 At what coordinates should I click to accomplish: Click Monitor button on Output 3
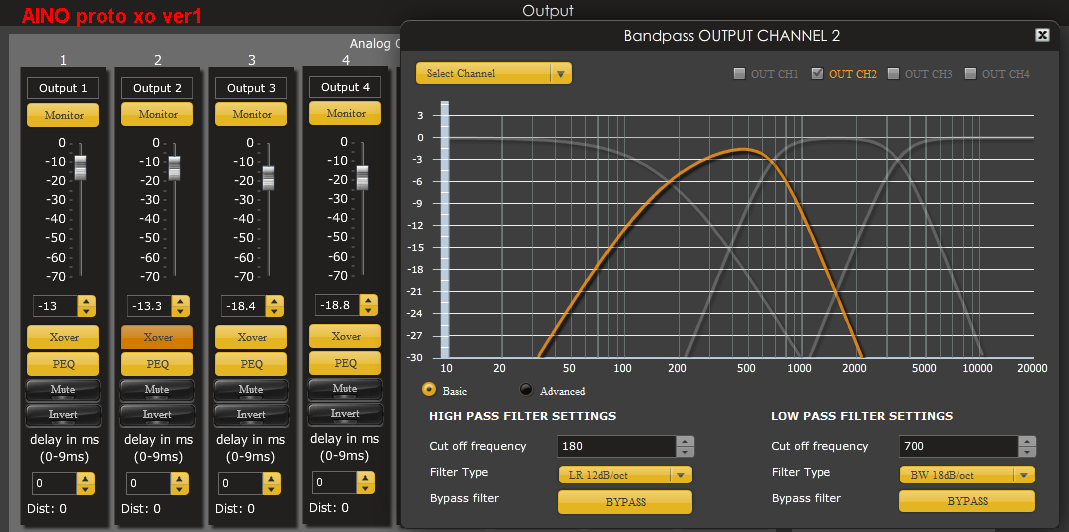[251, 114]
